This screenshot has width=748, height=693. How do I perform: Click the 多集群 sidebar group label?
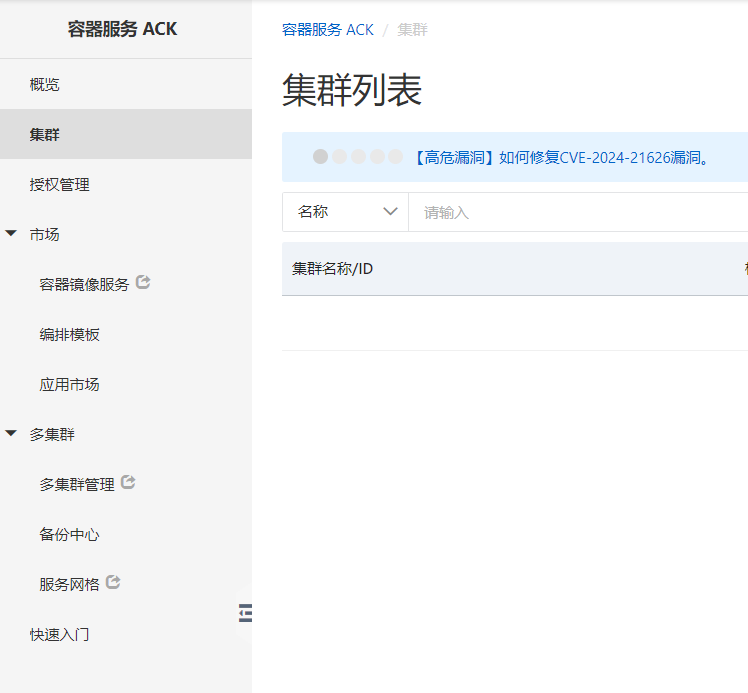click(52, 434)
